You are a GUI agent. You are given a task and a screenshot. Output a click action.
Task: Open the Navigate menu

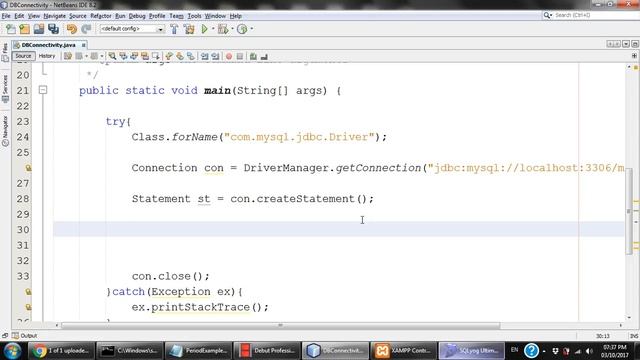click(55, 16)
